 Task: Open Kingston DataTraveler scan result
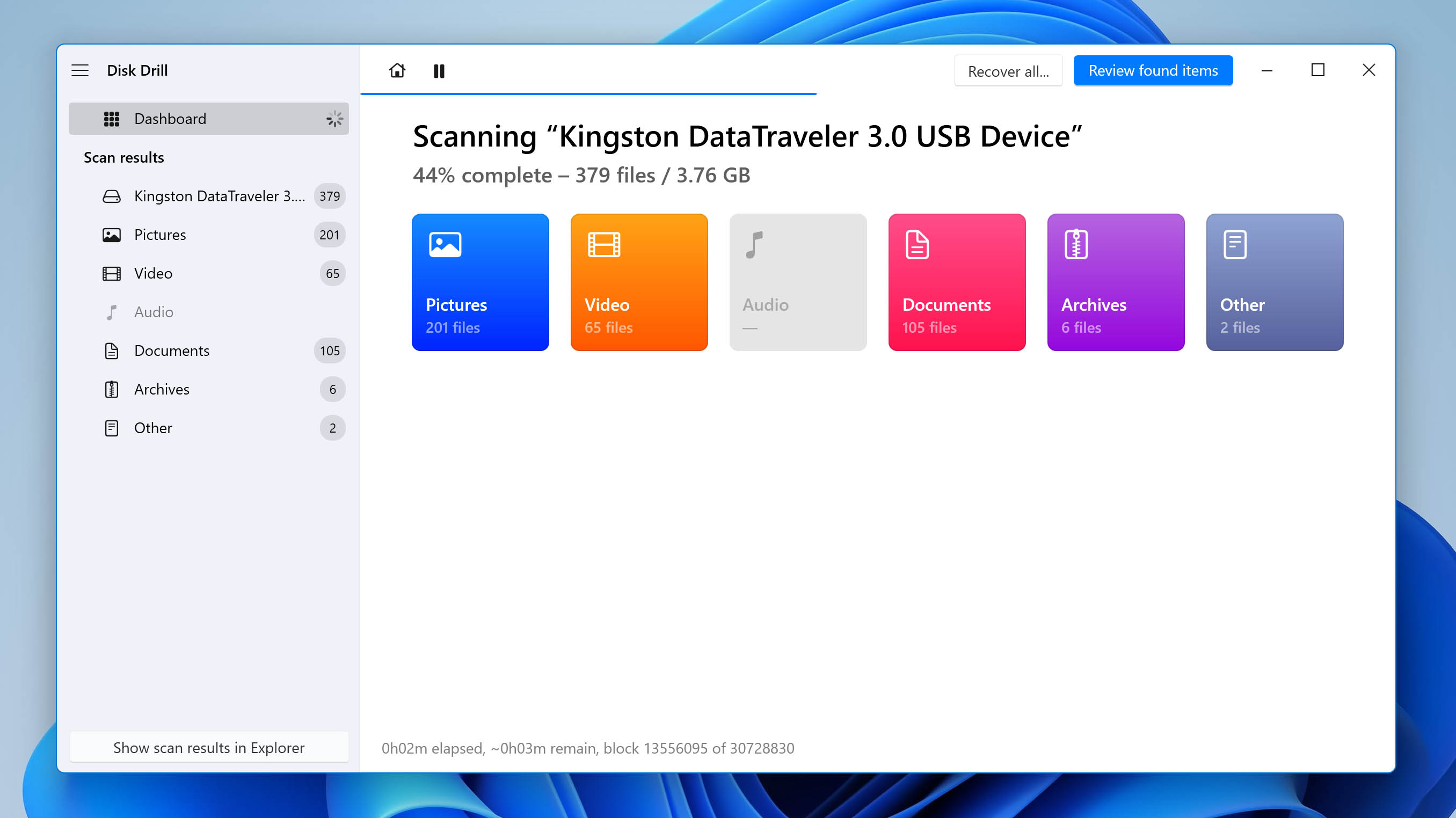[x=208, y=196]
